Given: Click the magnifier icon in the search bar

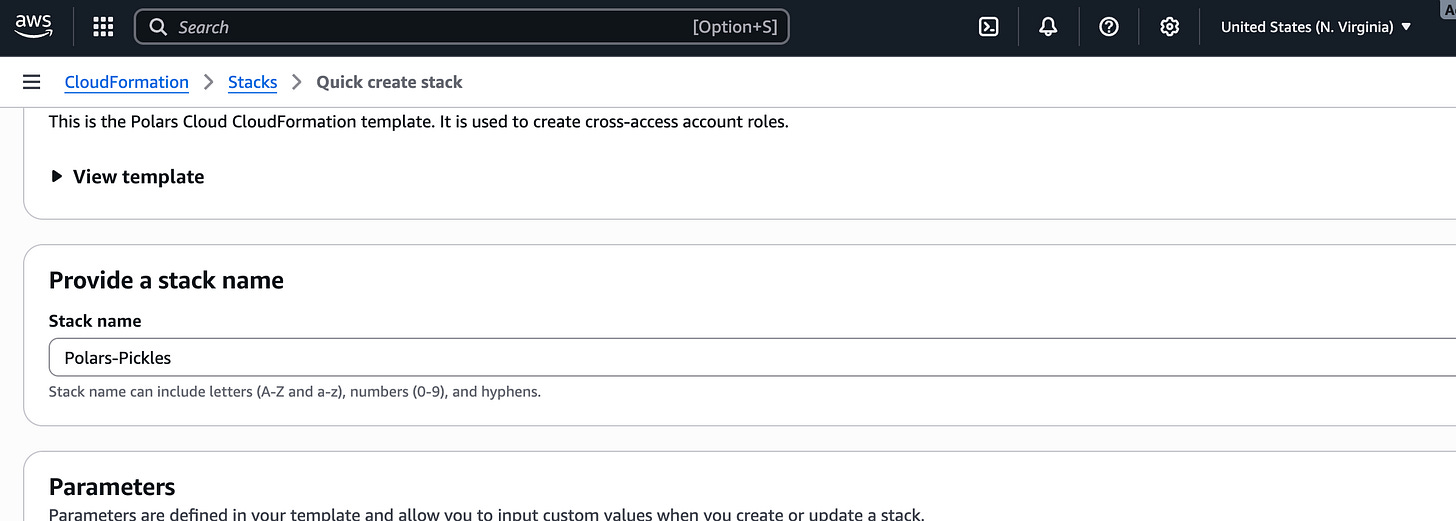Looking at the screenshot, I should pos(158,27).
